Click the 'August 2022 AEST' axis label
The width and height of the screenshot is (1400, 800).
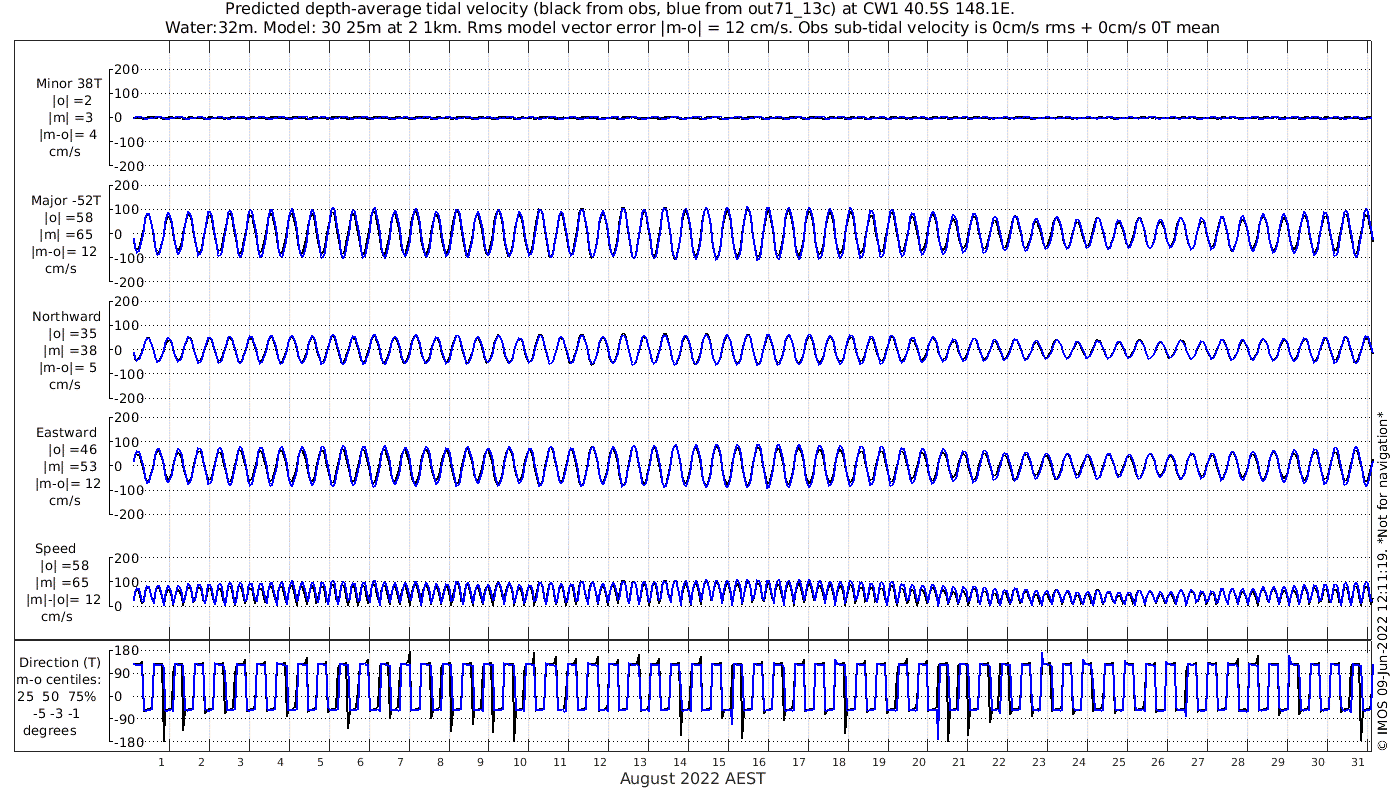[692, 779]
